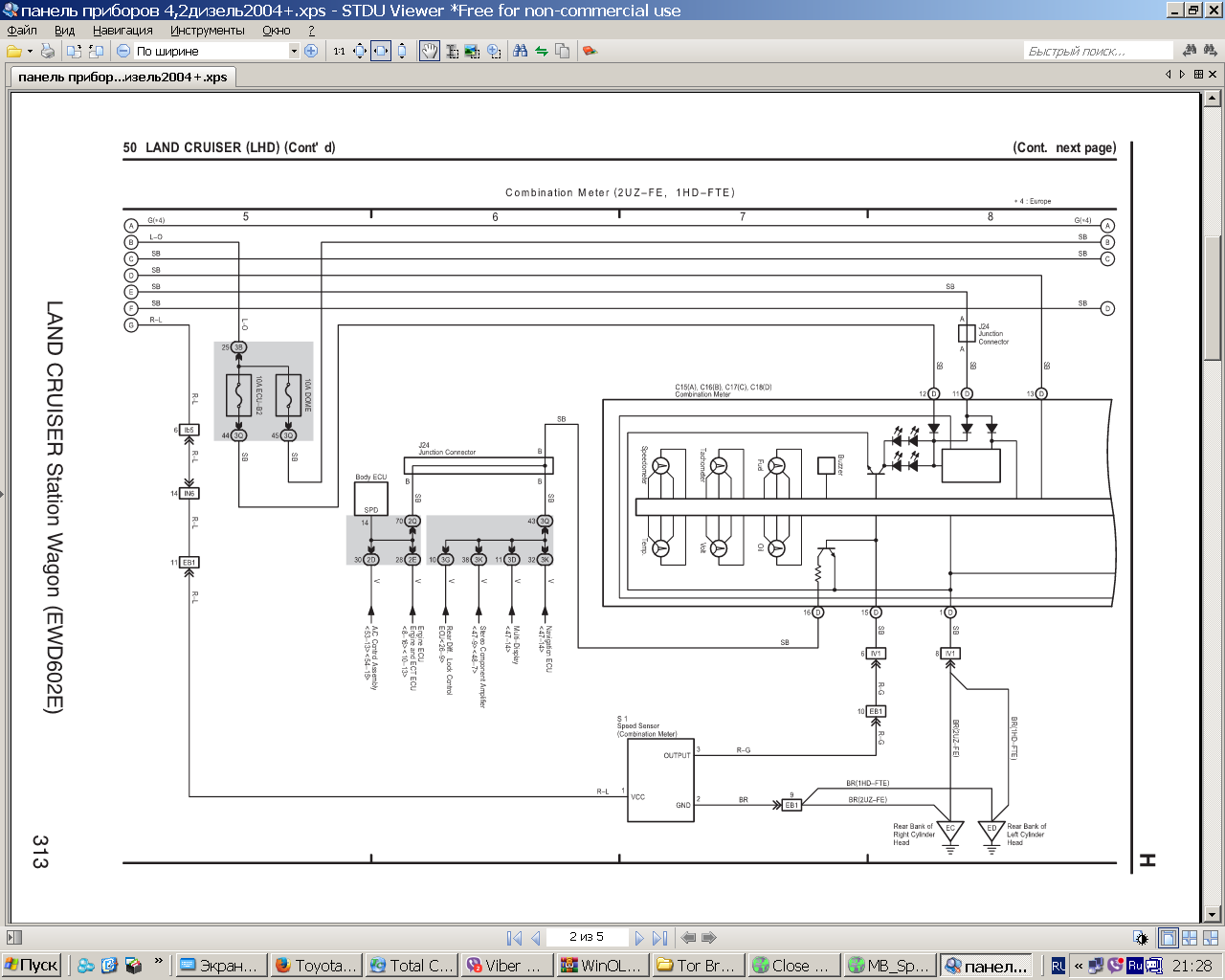
Task: Toggle the Hand pan tool
Action: tap(430, 51)
